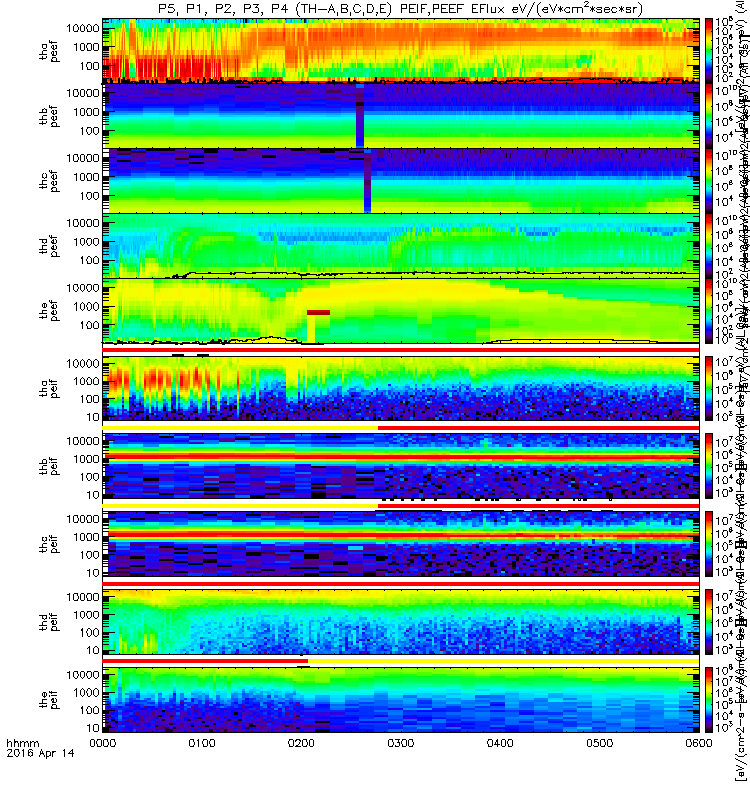This screenshot has height=800, width=750.
Task: Click the dark vertical stripe in thc peef panel
Action: 367,181
